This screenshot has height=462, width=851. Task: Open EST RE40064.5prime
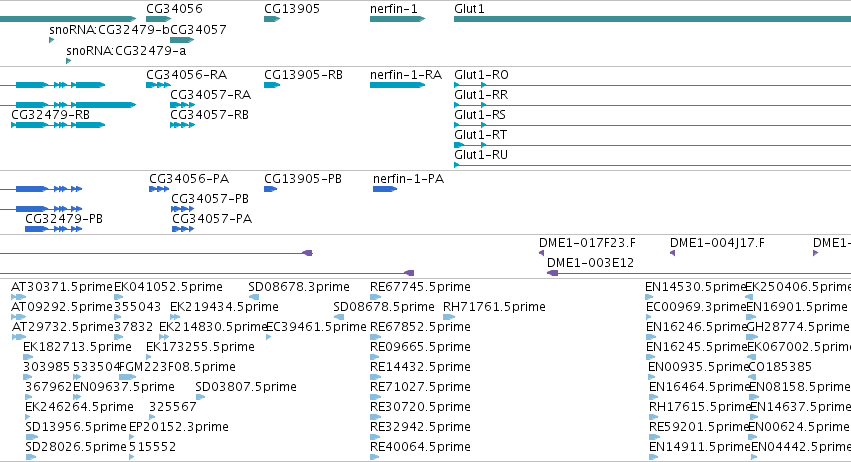click(420, 447)
